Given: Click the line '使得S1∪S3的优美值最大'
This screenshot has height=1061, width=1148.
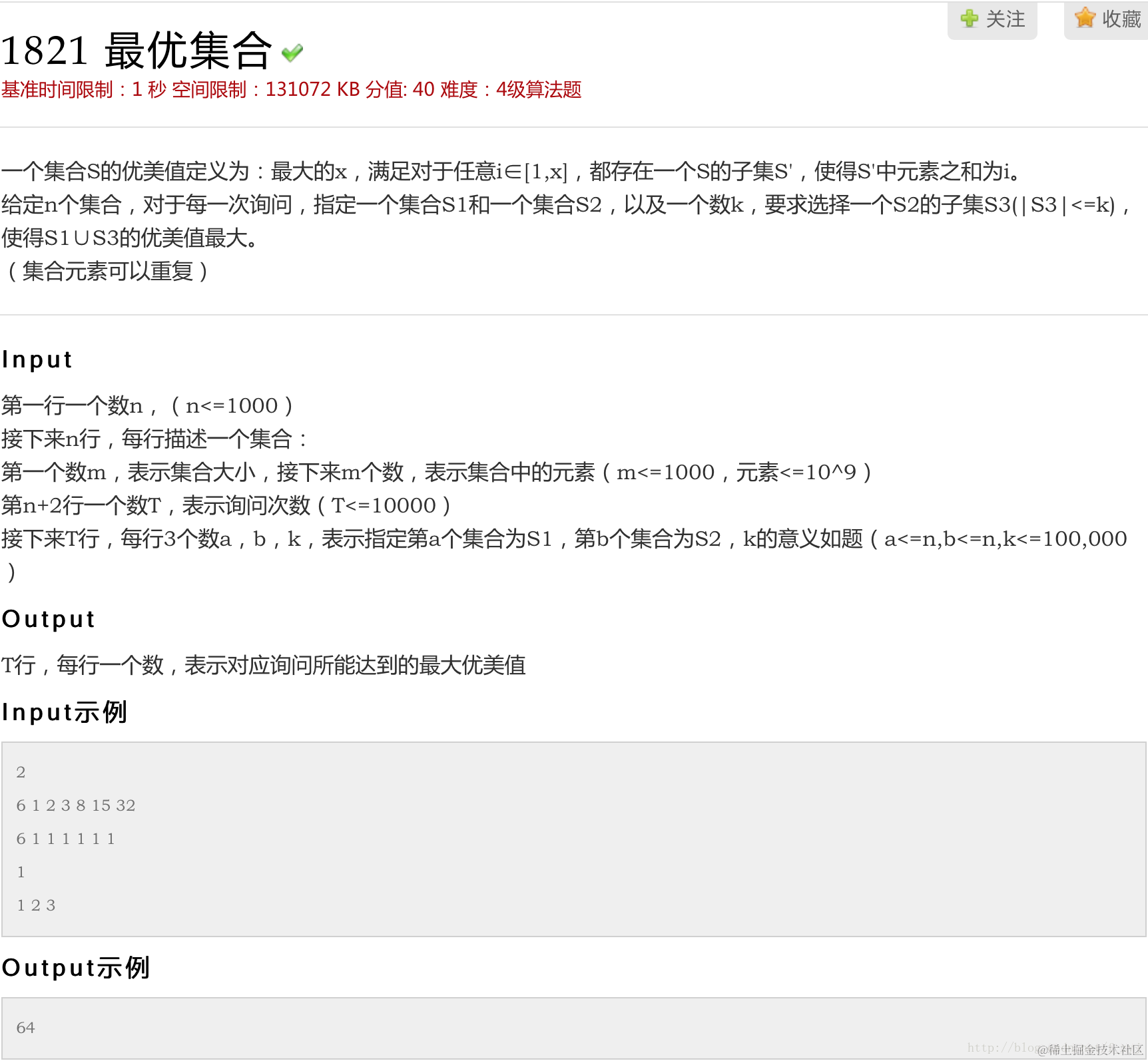Looking at the screenshot, I should click(130, 238).
